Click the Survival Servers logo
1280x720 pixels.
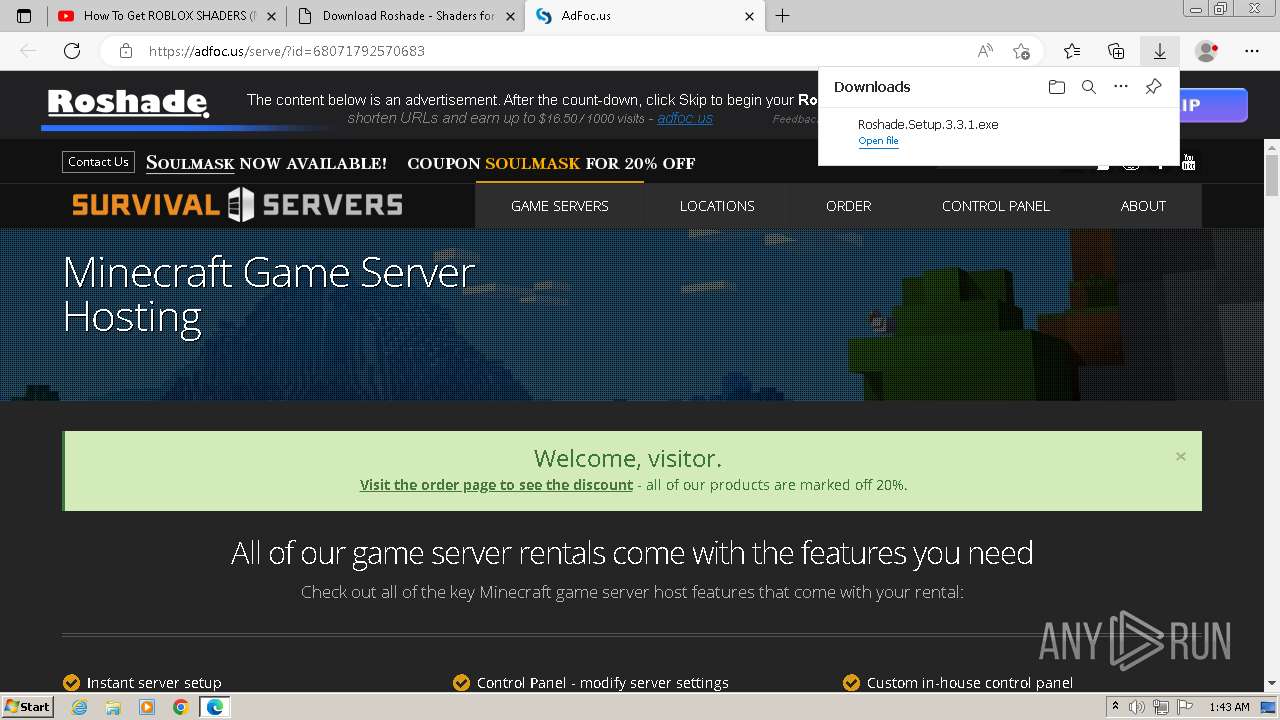pos(237,205)
